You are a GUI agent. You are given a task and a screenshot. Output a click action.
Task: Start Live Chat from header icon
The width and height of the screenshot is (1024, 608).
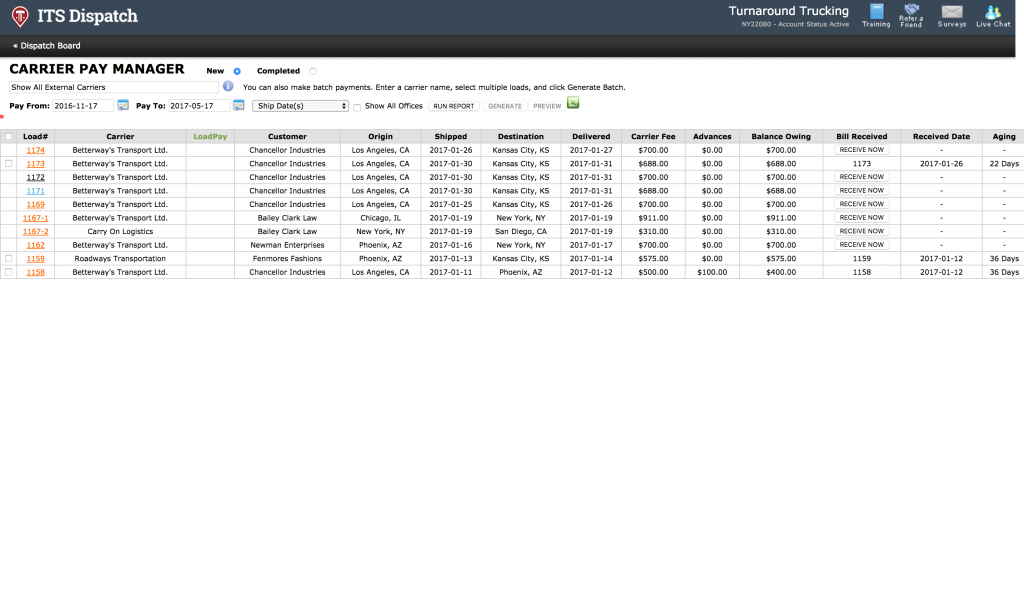coord(993,12)
